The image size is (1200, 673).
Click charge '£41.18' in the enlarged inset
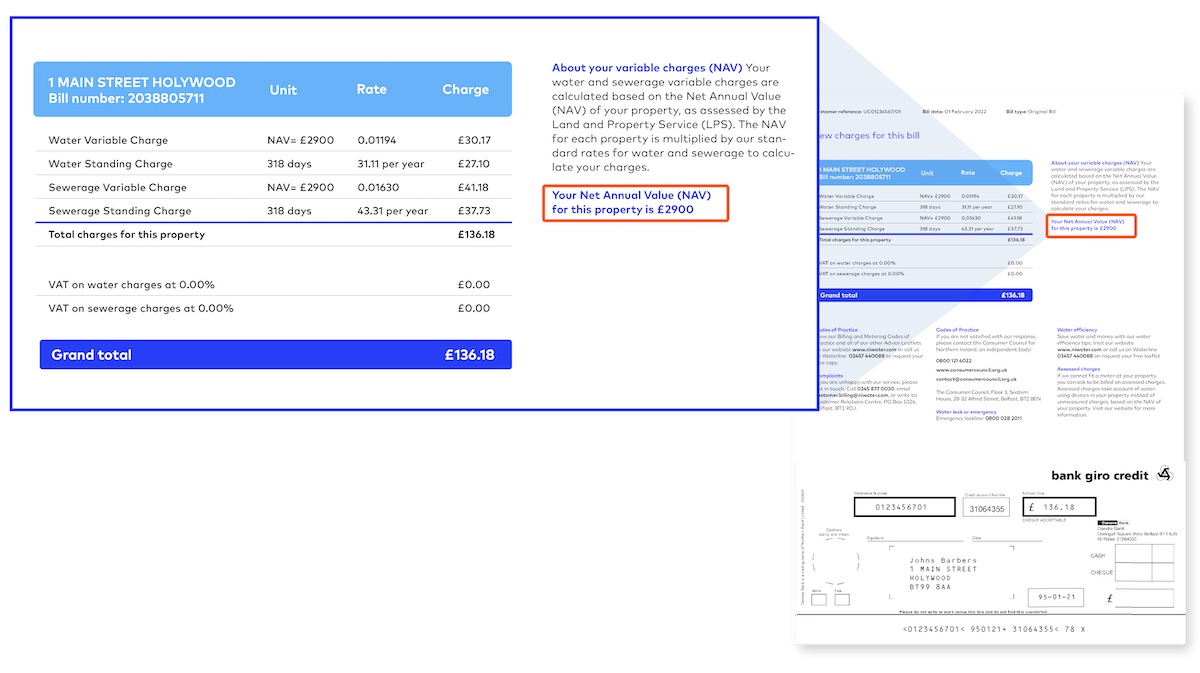point(474,187)
